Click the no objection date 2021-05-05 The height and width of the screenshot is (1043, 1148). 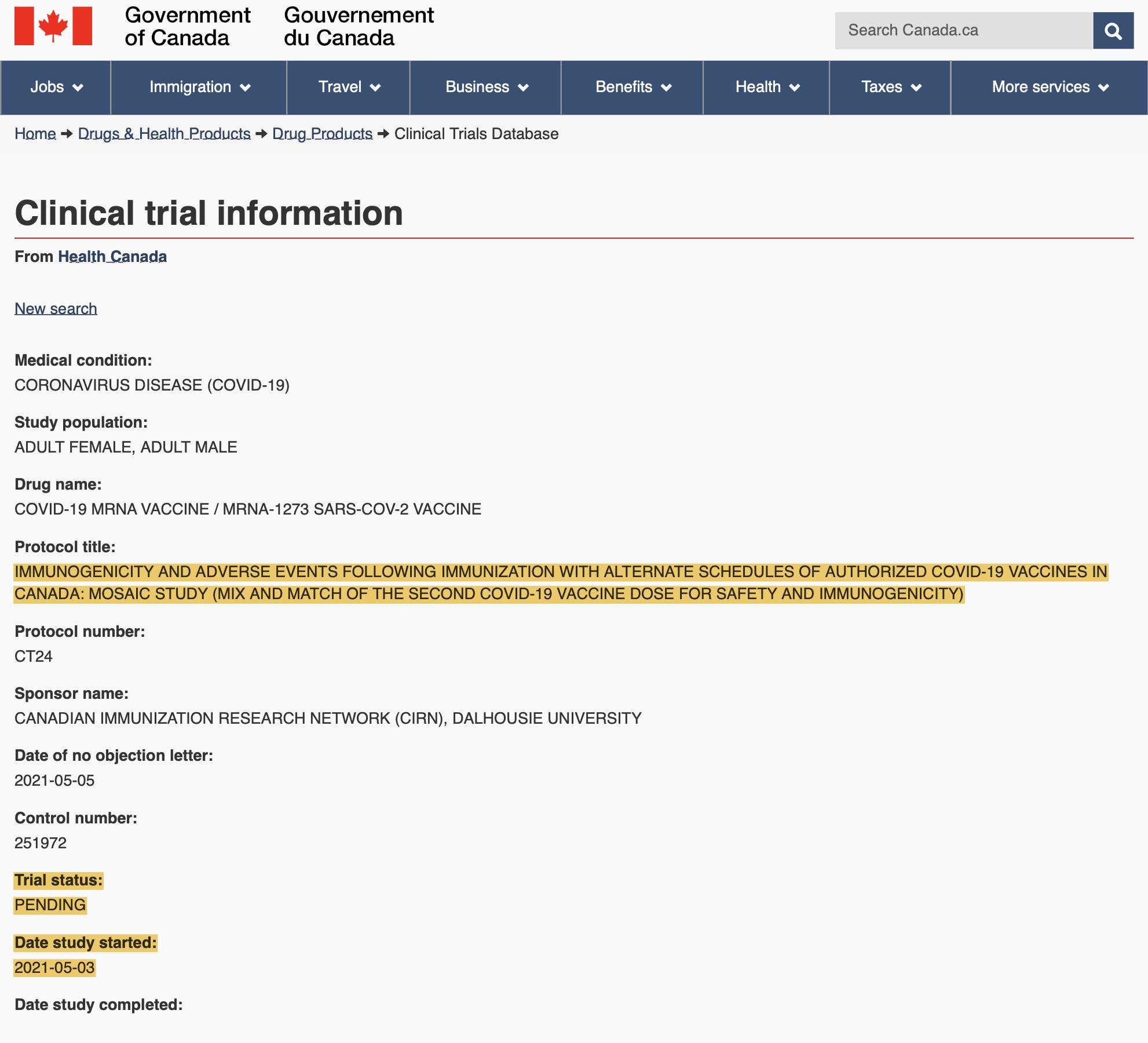54,781
